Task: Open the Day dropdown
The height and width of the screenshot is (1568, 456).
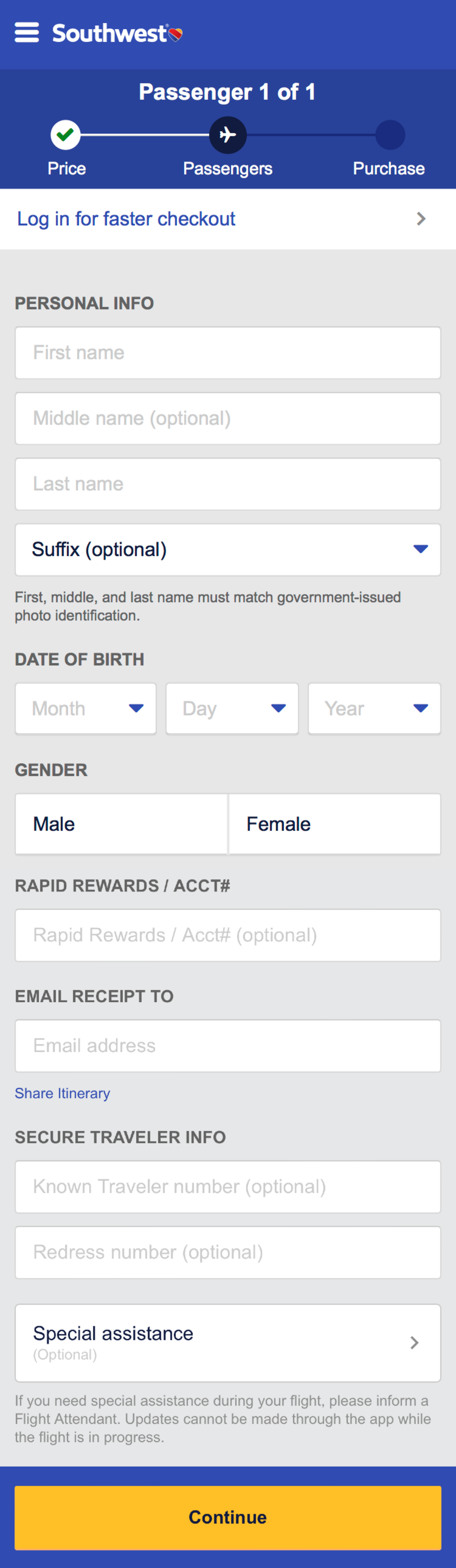Action: (232, 708)
